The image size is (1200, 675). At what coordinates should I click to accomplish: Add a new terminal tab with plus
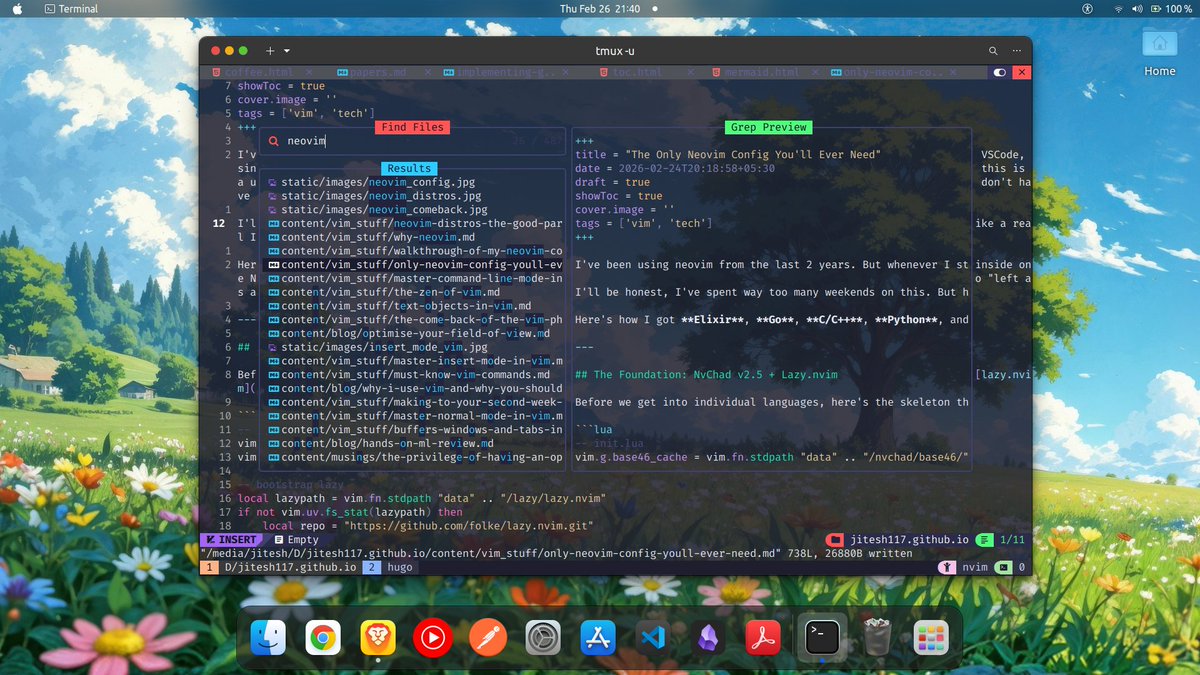(x=269, y=50)
